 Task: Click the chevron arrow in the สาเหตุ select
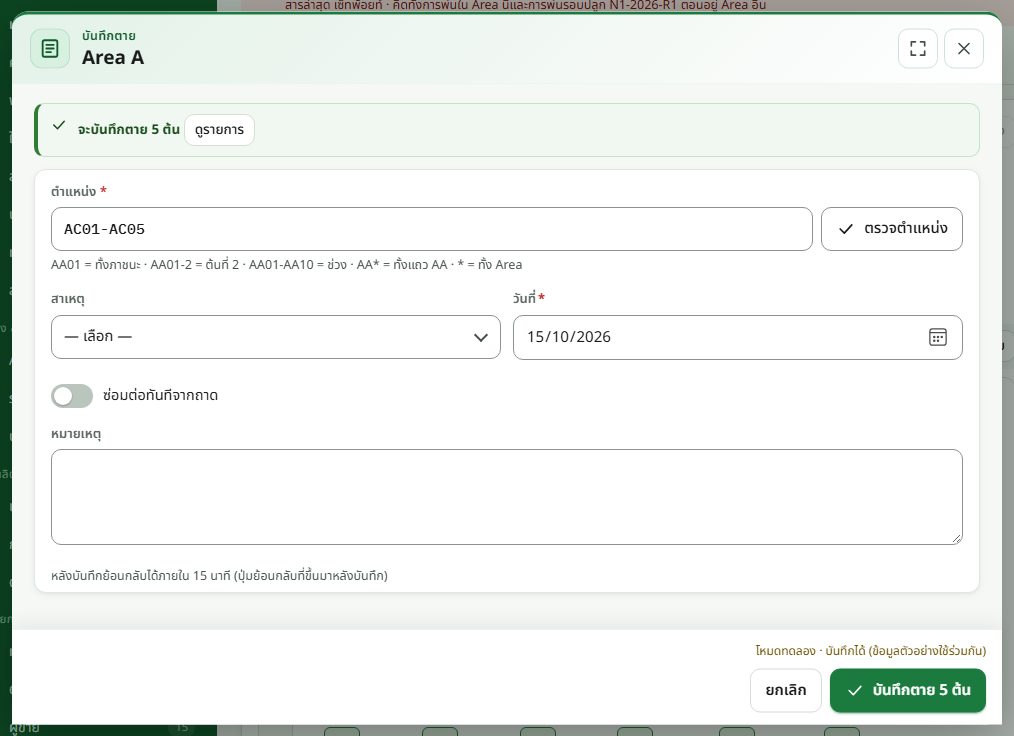pyautogui.click(x=480, y=338)
